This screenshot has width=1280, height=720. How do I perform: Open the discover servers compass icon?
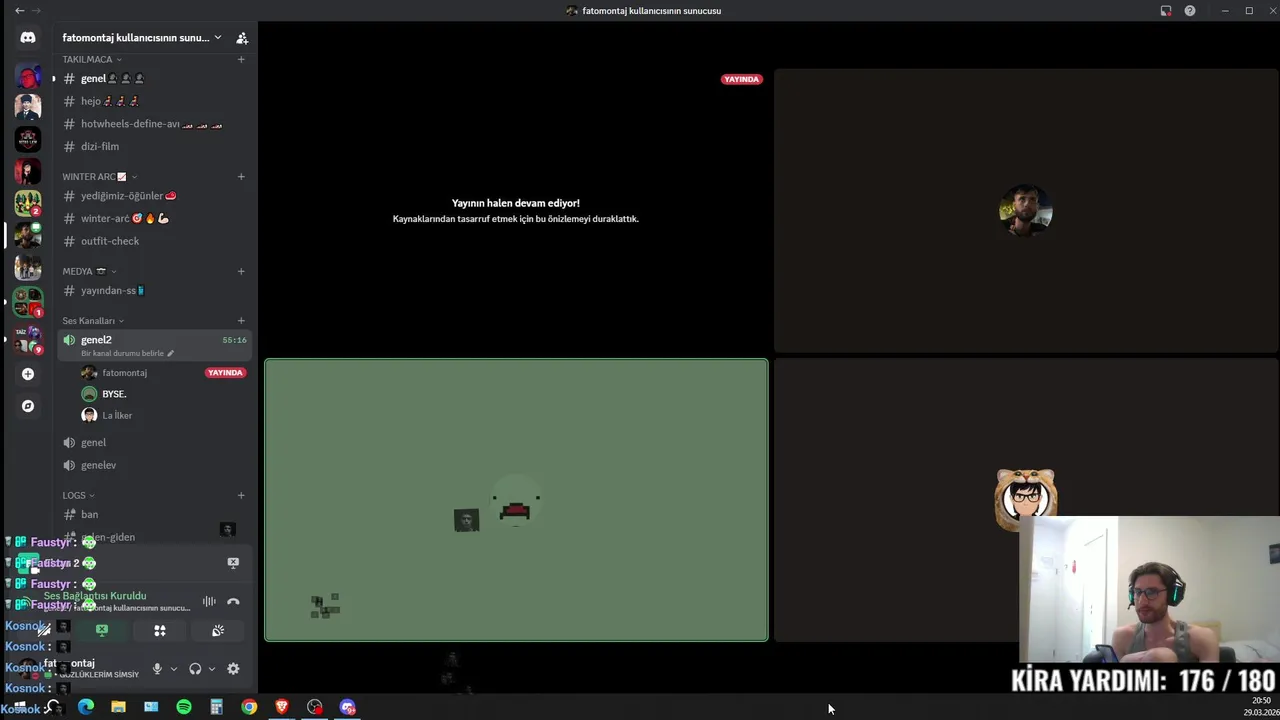tap(28, 406)
